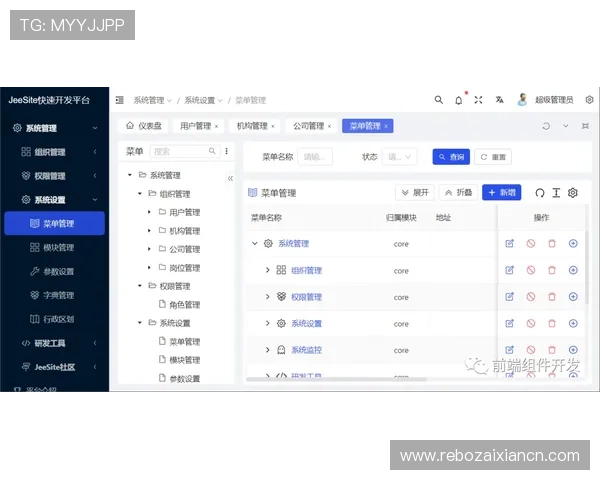
Task: Open the language translation icon
Action: pyautogui.click(x=499, y=100)
